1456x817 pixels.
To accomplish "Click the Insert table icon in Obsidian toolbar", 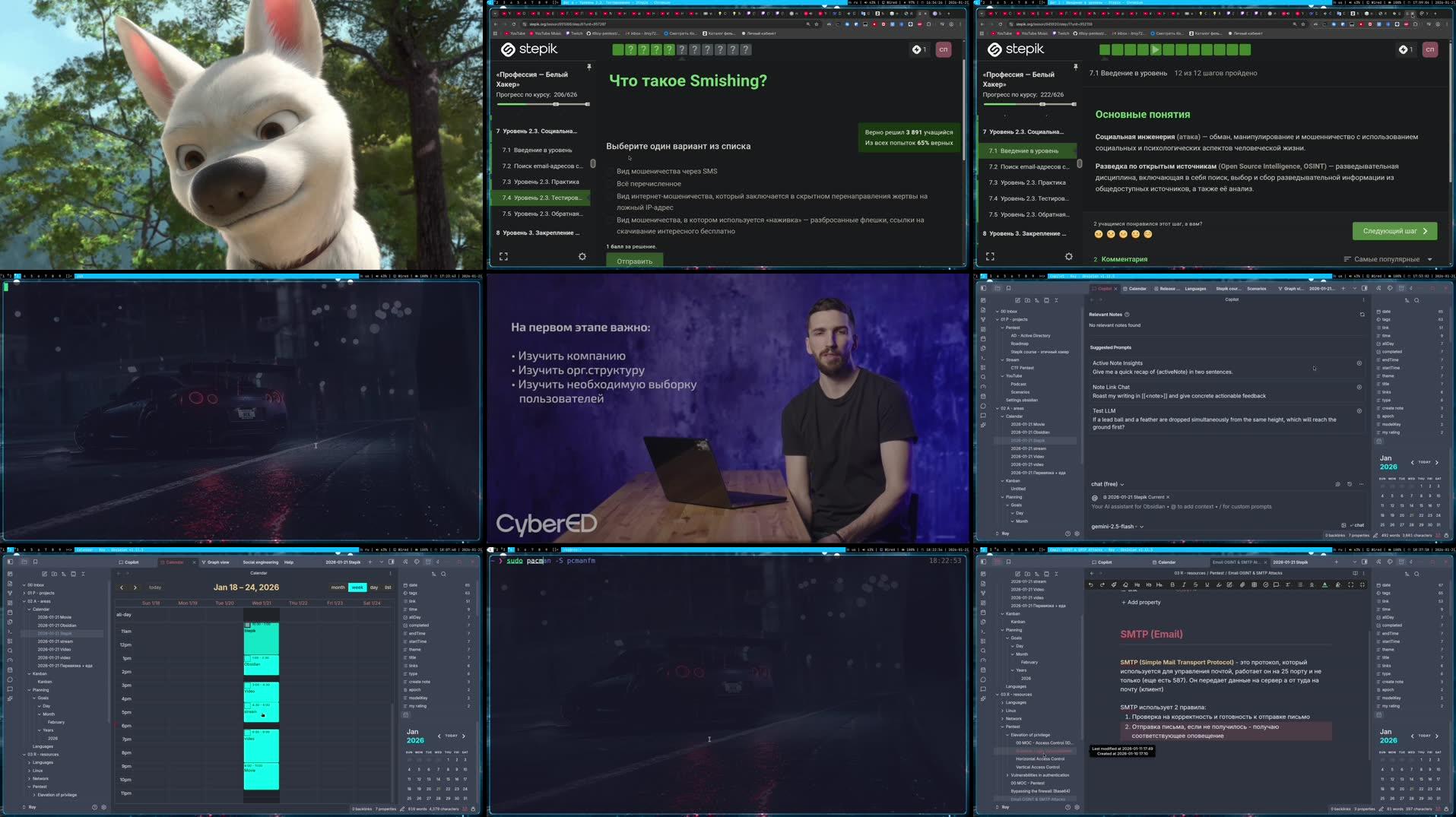I will (x=1255, y=585).
